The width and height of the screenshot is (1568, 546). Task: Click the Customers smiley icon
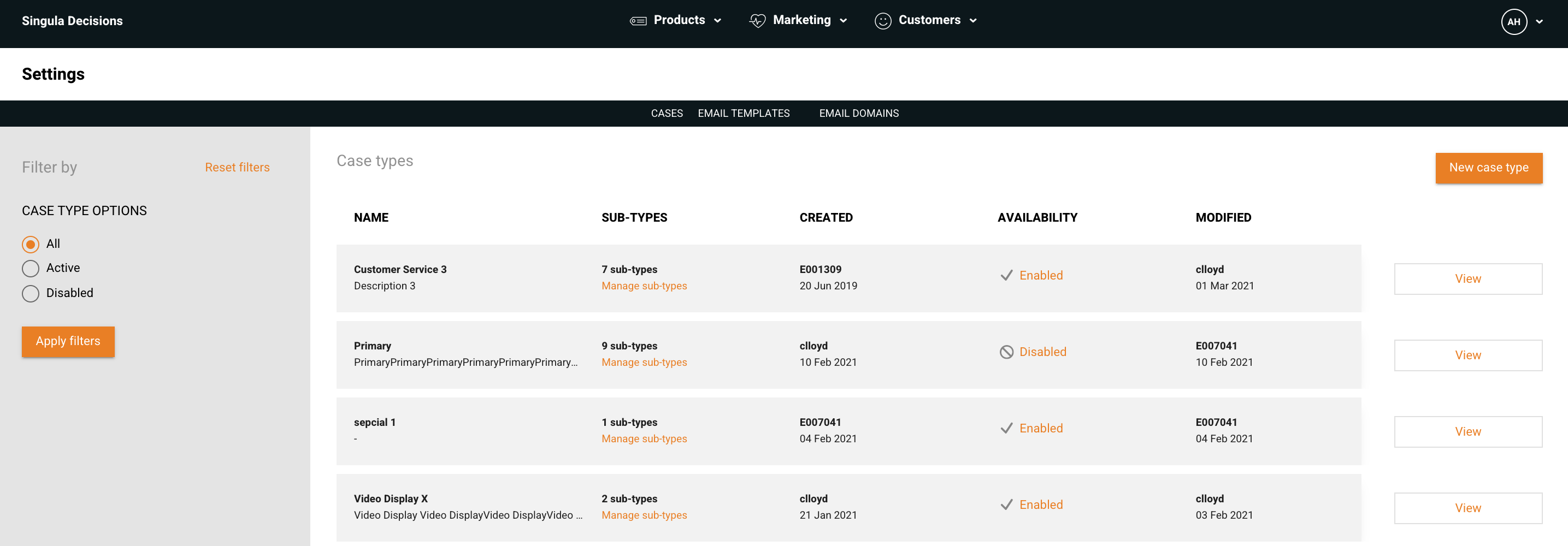882,21
